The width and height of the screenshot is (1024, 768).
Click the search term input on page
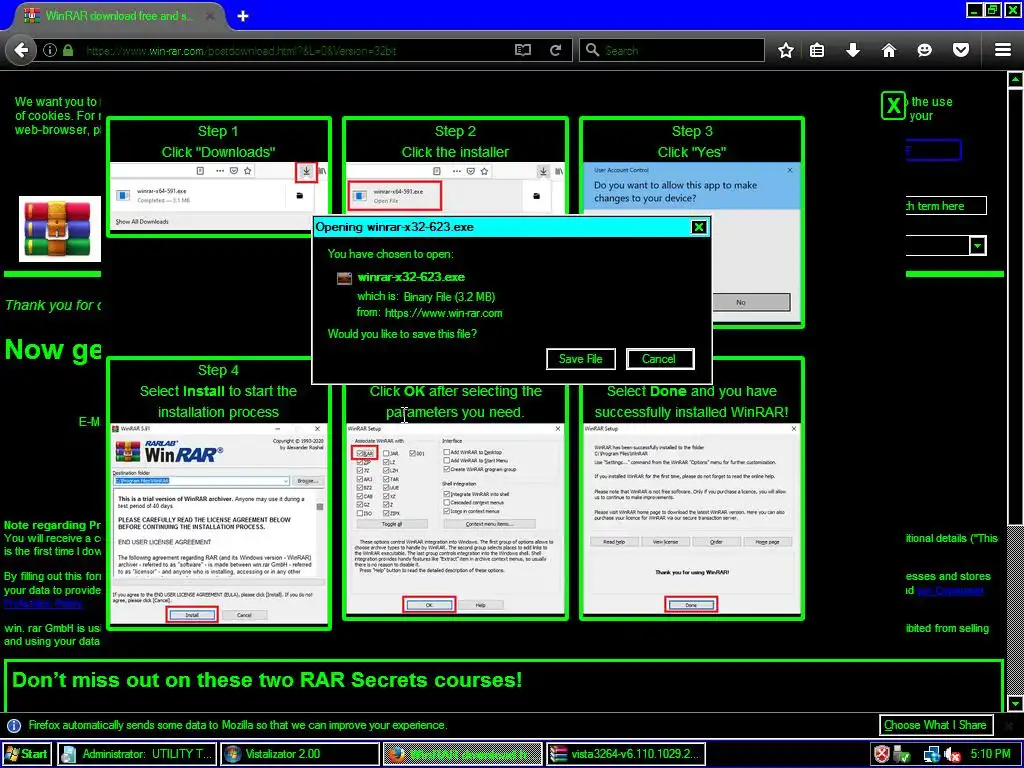pos(946,206)
